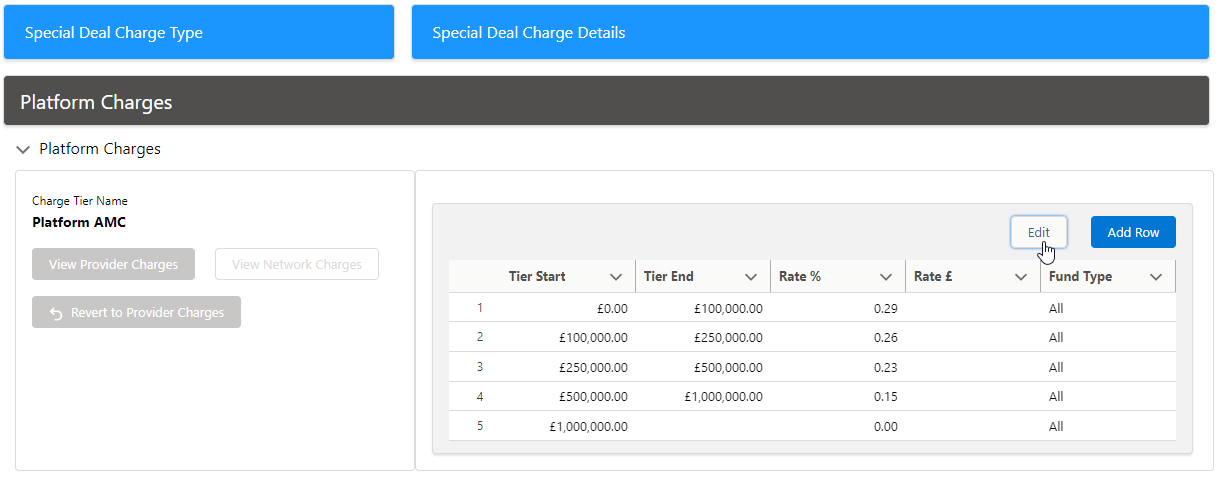Open the Tier Start column dropdown

pos(616,277)
